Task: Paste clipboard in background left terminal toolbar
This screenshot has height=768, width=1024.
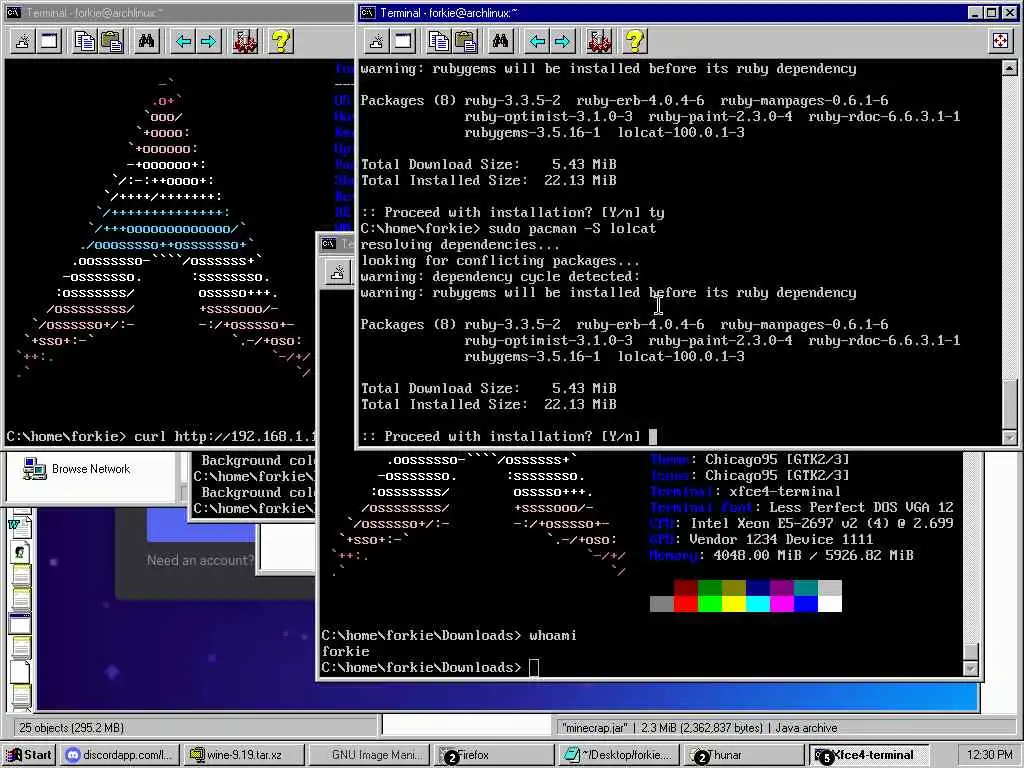Action: click(x=112, y=42)
